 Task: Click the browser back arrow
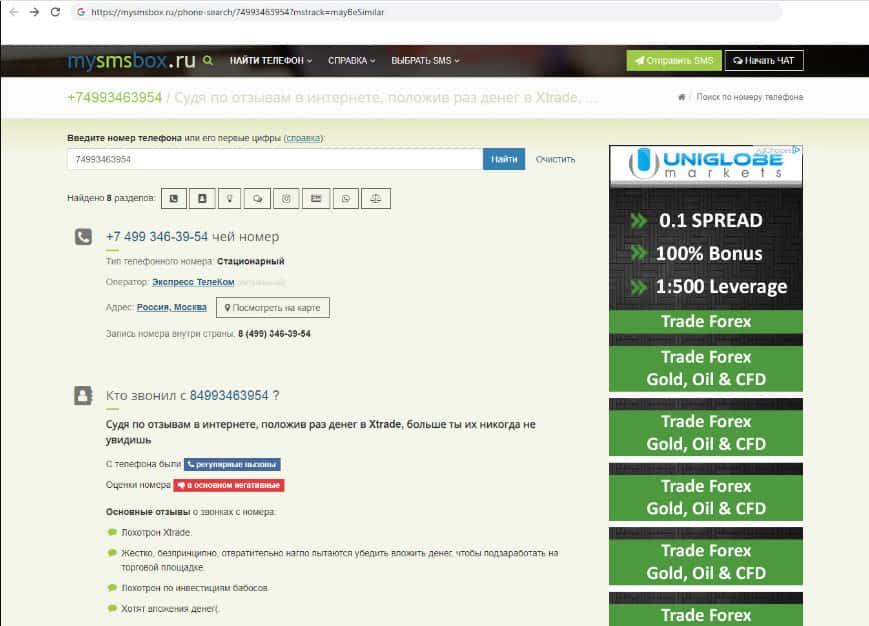pyautogui.click(x=14, y=12)
